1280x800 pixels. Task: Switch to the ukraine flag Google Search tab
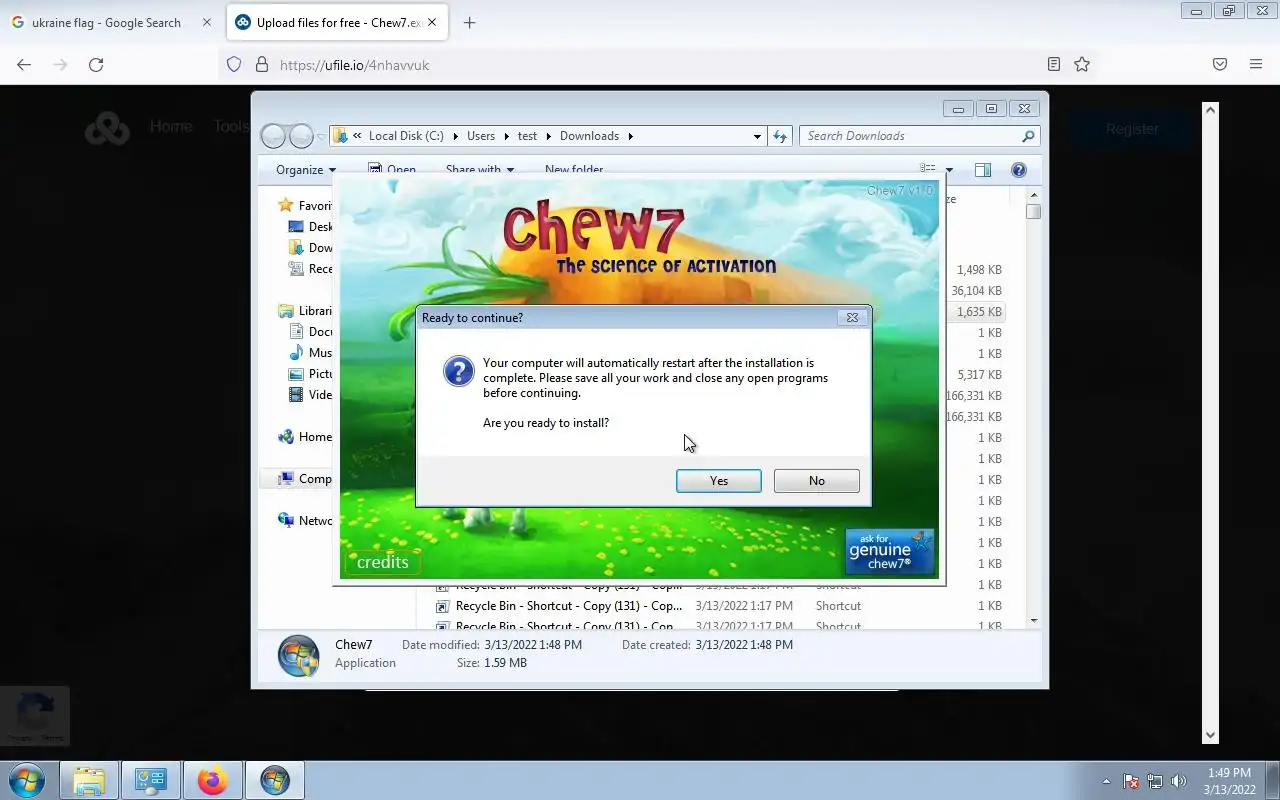[x=106, y=22]
